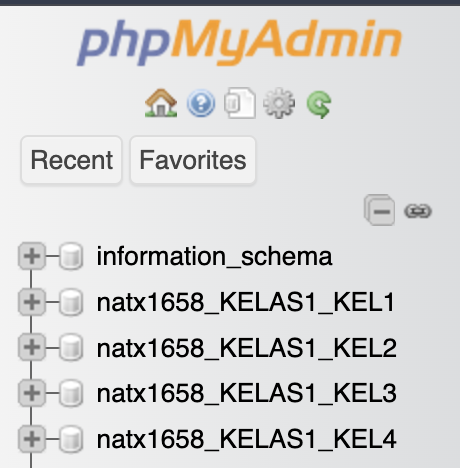Click database cylinder icon for information_schema
This screenshot has width=460, height=468.
coord(71,256)
